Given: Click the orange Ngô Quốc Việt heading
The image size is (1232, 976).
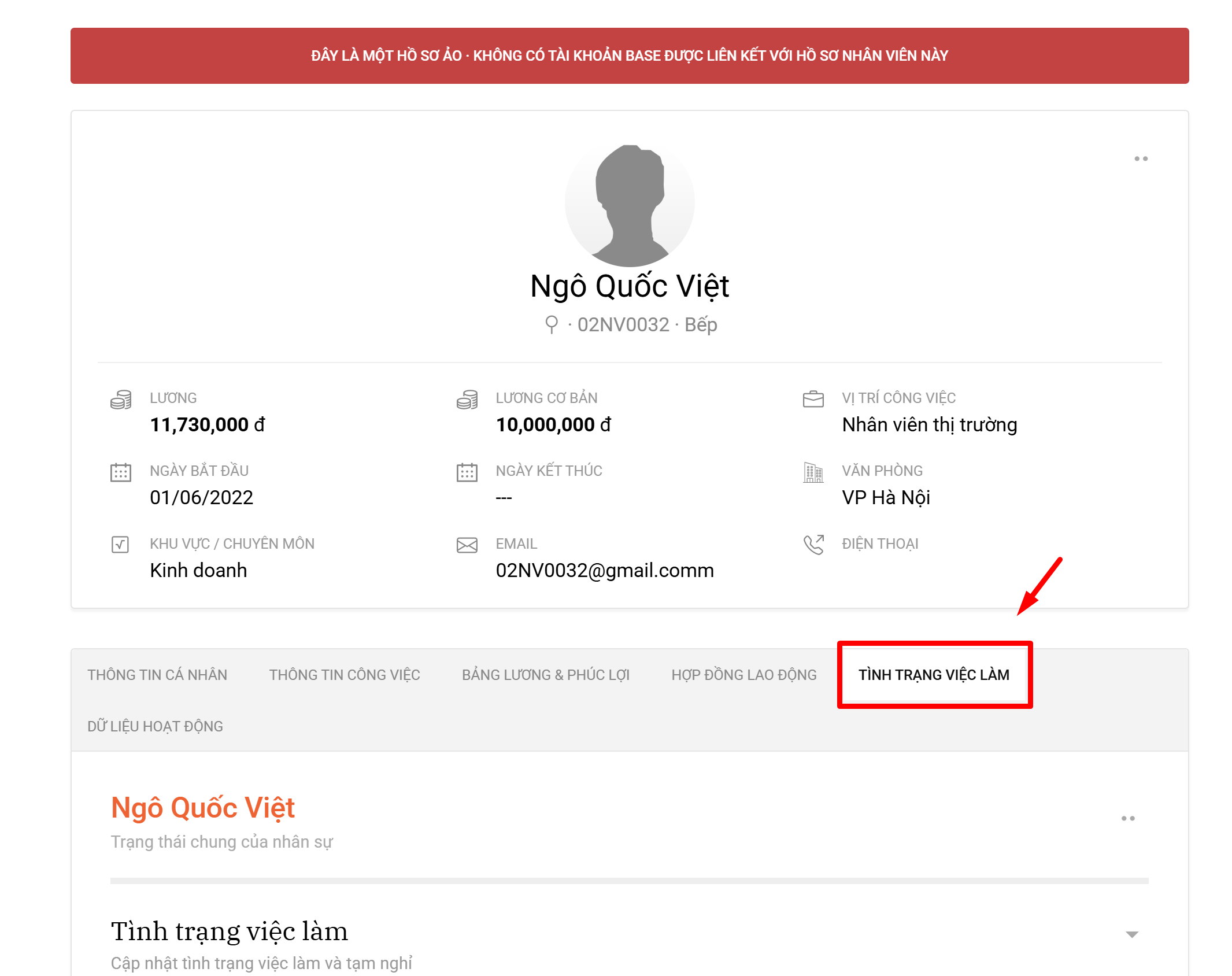Looking at the screenshot, I should pos(203,808).
